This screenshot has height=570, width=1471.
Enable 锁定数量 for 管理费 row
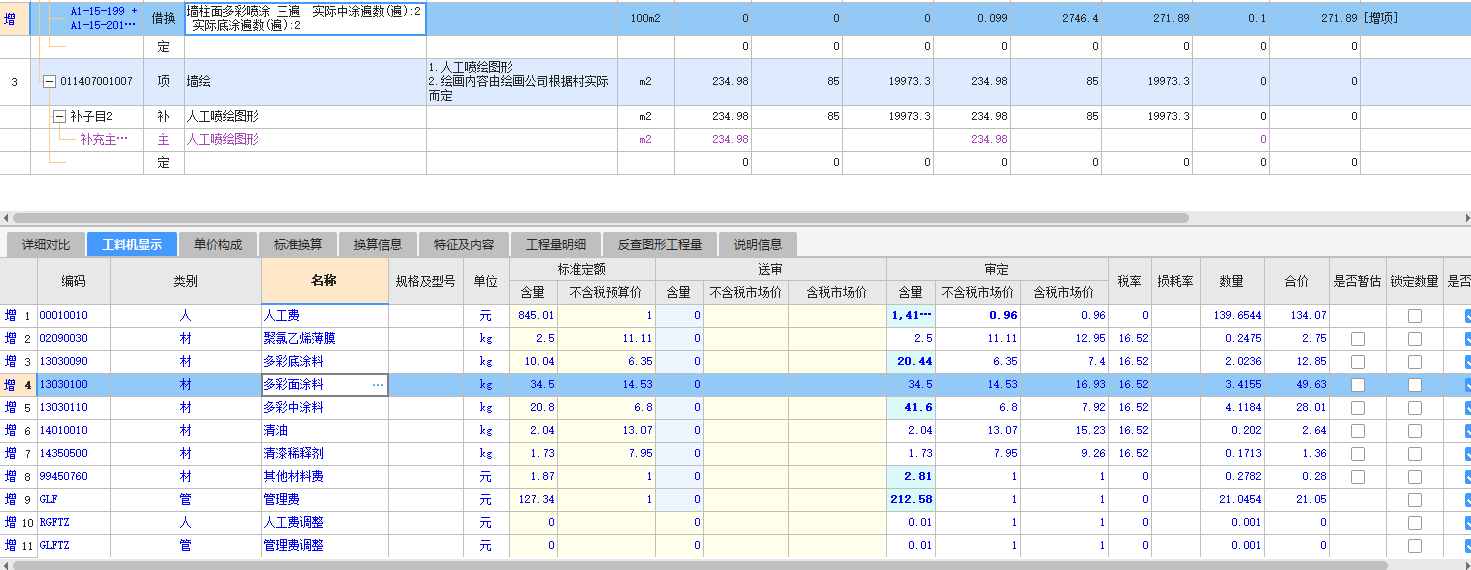(1414, 500)
